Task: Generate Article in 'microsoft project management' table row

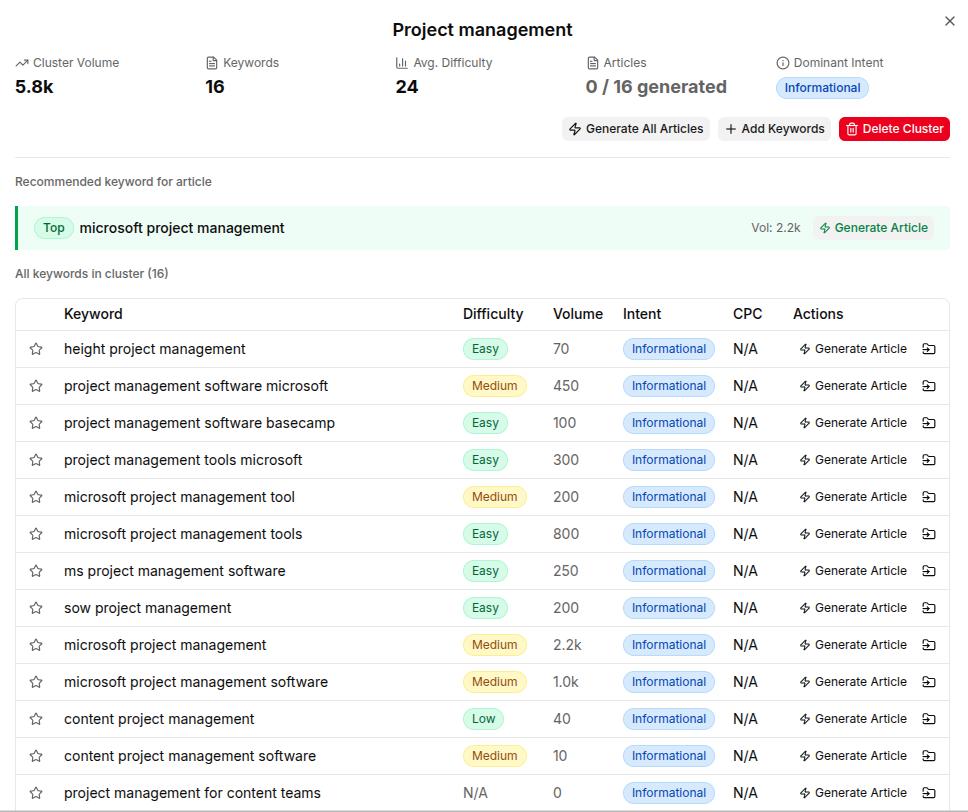Action: [853, 645]
